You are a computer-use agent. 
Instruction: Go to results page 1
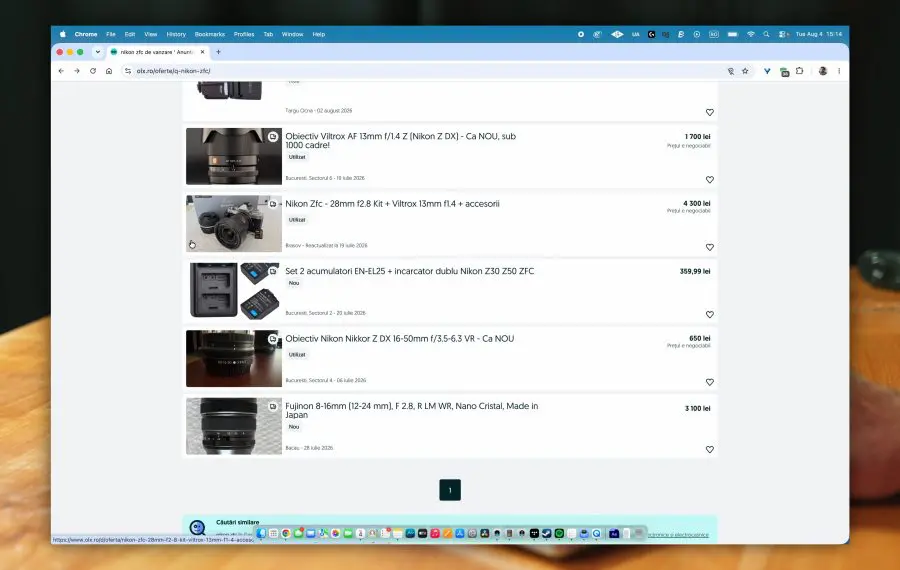tap(450, 490)
